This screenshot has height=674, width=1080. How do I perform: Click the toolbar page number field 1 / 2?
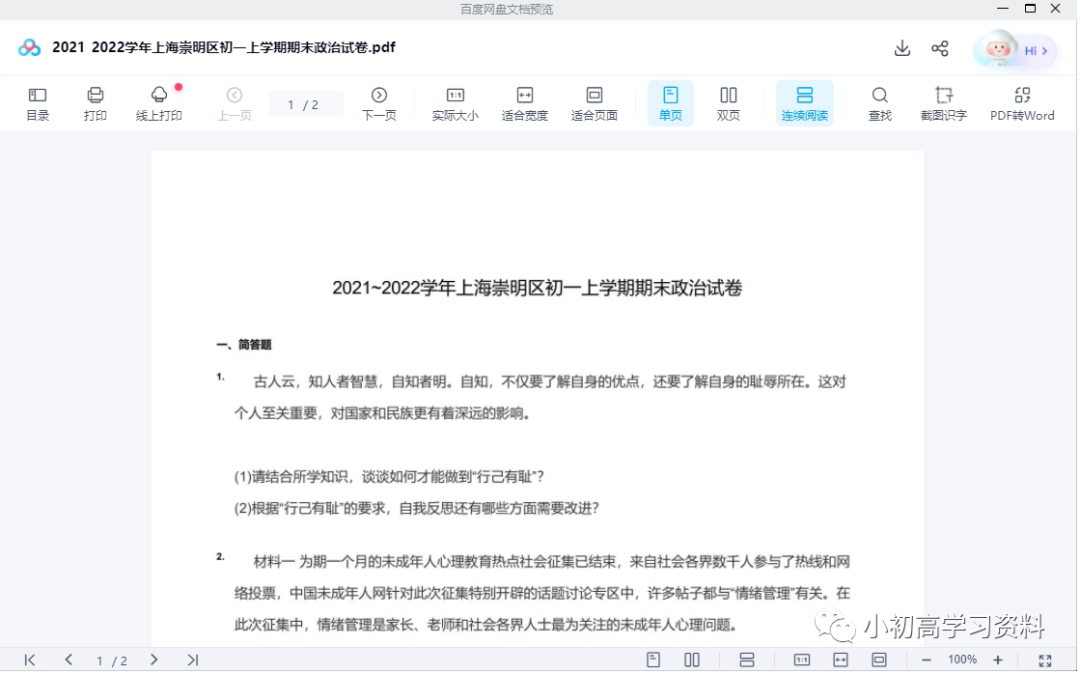coord(306,104)
